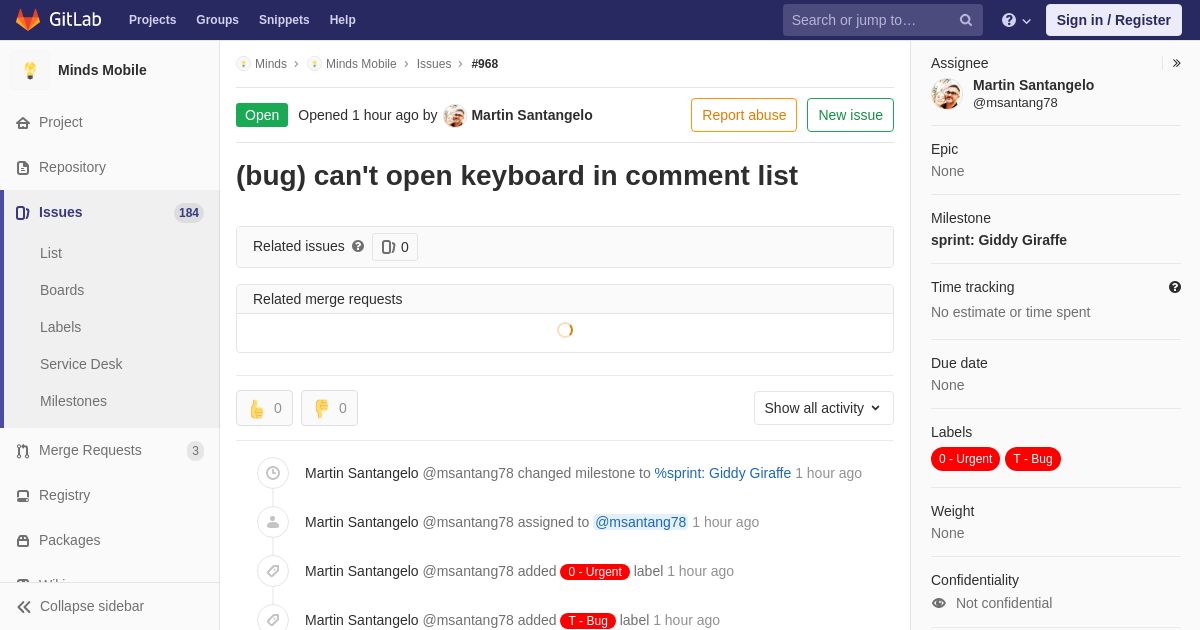Screen dimensions: 1200x630
Task: Click the Repository file icon
Action: coord(23,168)
